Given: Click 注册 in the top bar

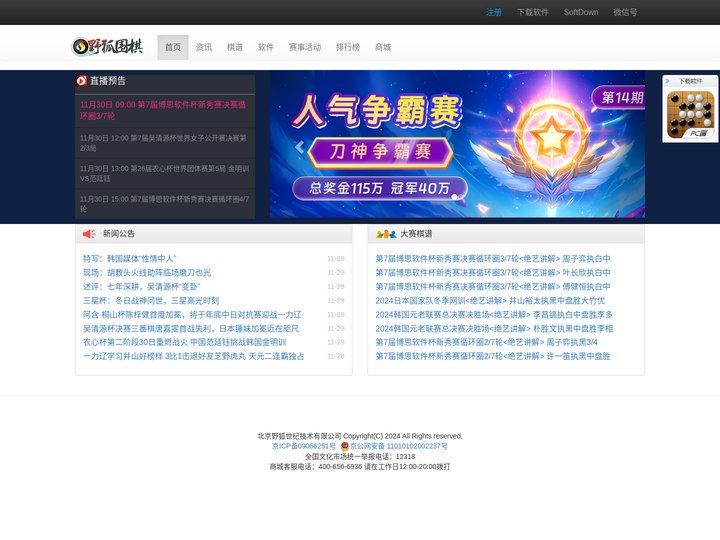Looking at the screenshot, I should [x=494, y=12].
